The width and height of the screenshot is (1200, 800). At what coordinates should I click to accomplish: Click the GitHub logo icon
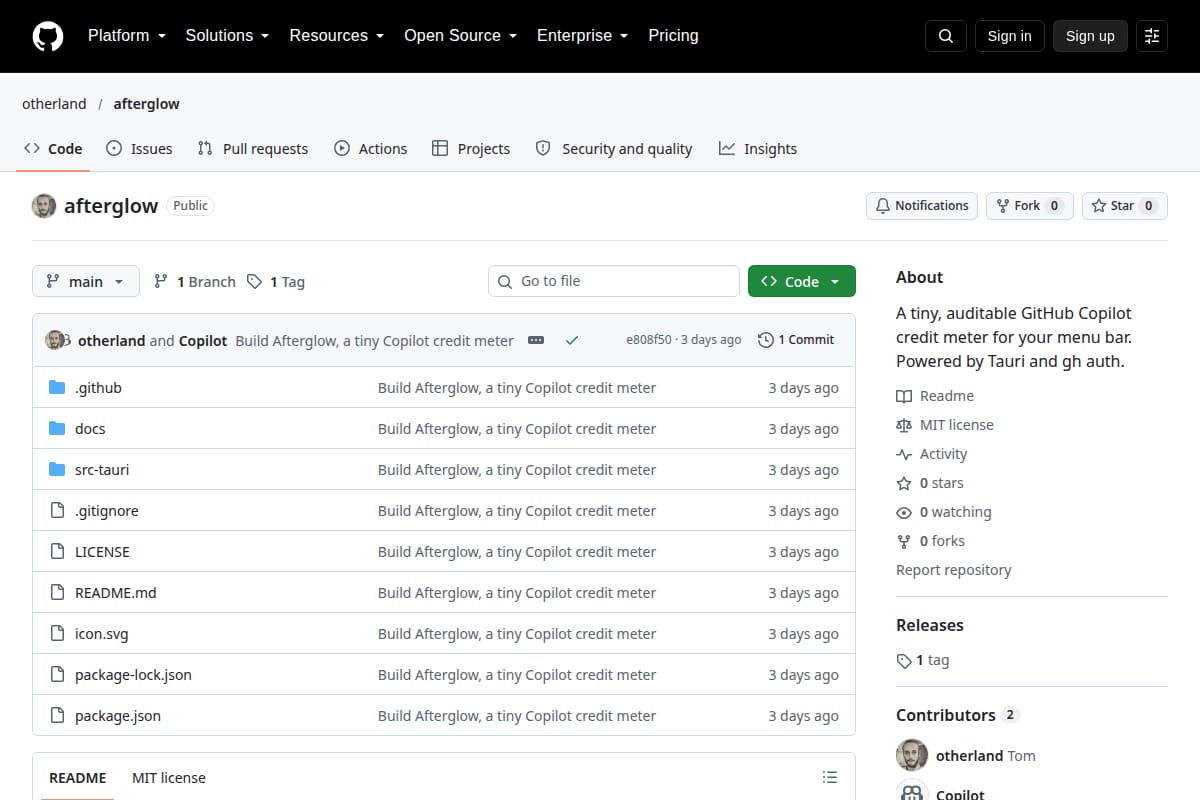coord(48,36)
